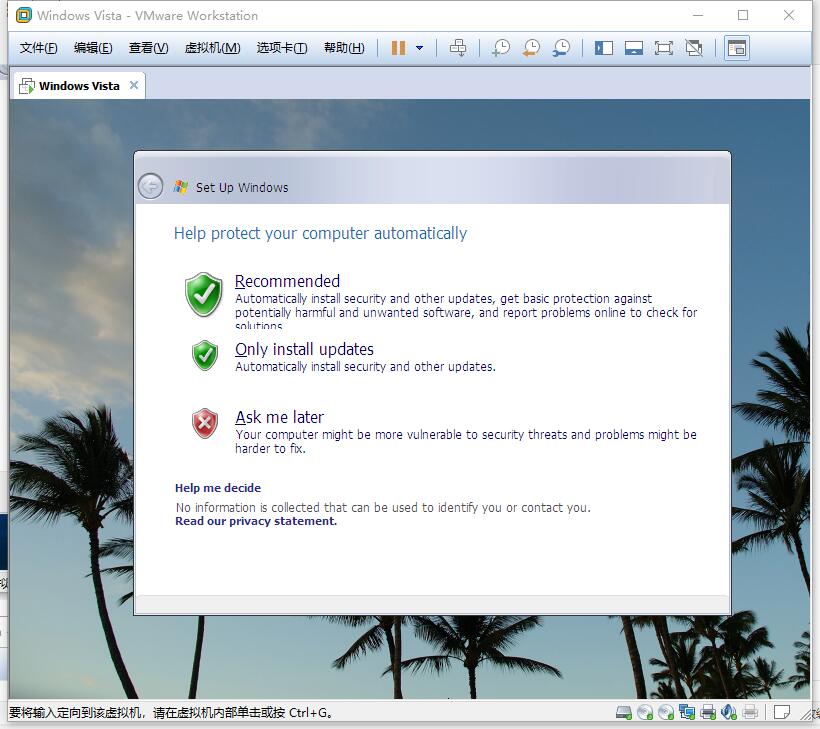
Task: Go back in the Set Up Windows wizard
Action: point(151,186)
